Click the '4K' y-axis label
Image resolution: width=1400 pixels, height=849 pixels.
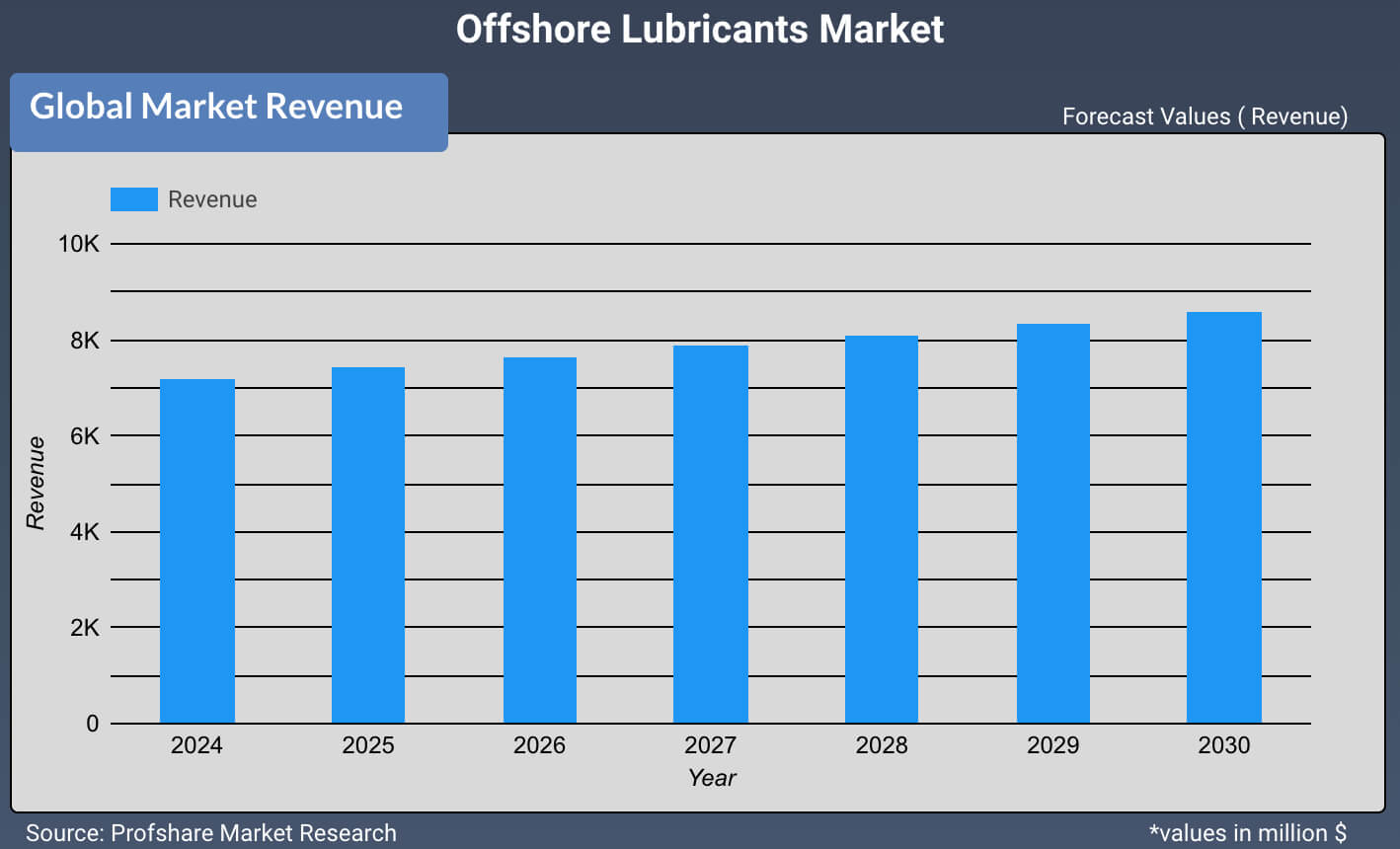pos(85,532)
